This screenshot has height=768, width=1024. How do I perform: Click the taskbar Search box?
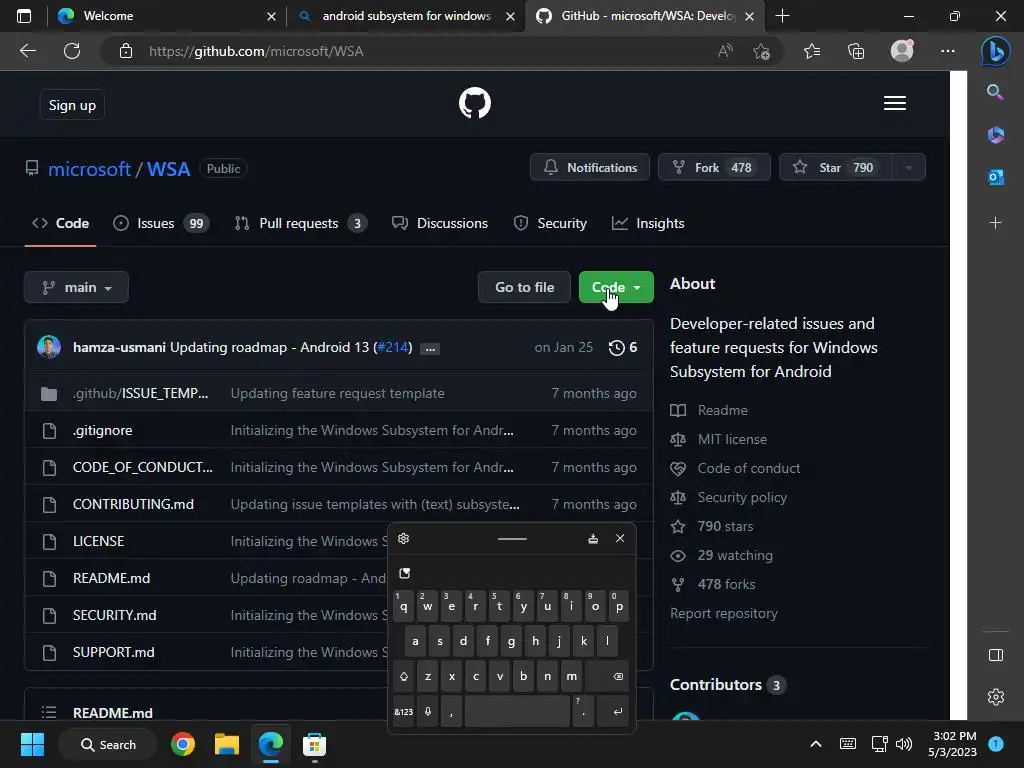tap(108, 744)
